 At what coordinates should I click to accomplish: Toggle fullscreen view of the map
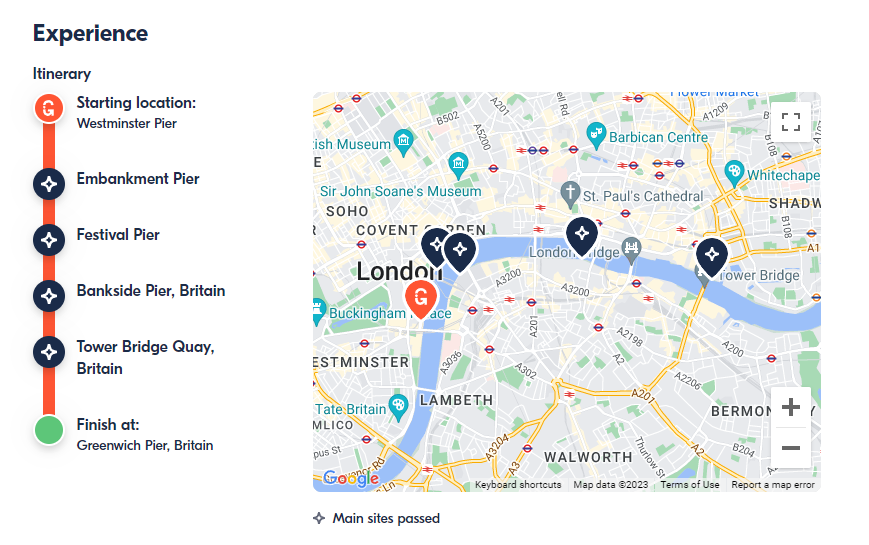pyautogui.click(x=790, y=122)
